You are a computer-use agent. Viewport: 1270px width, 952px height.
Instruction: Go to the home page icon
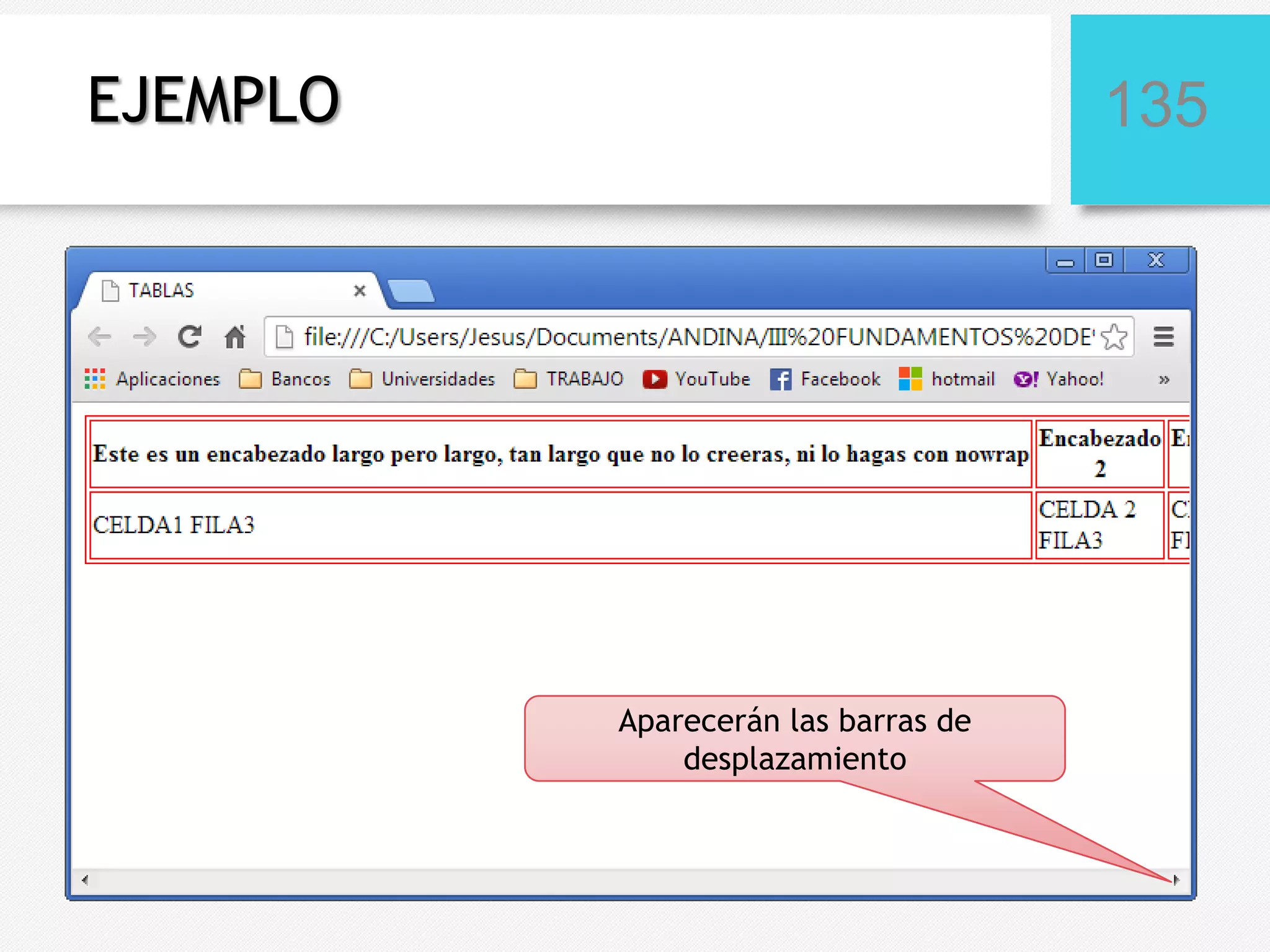pos(235,337)
